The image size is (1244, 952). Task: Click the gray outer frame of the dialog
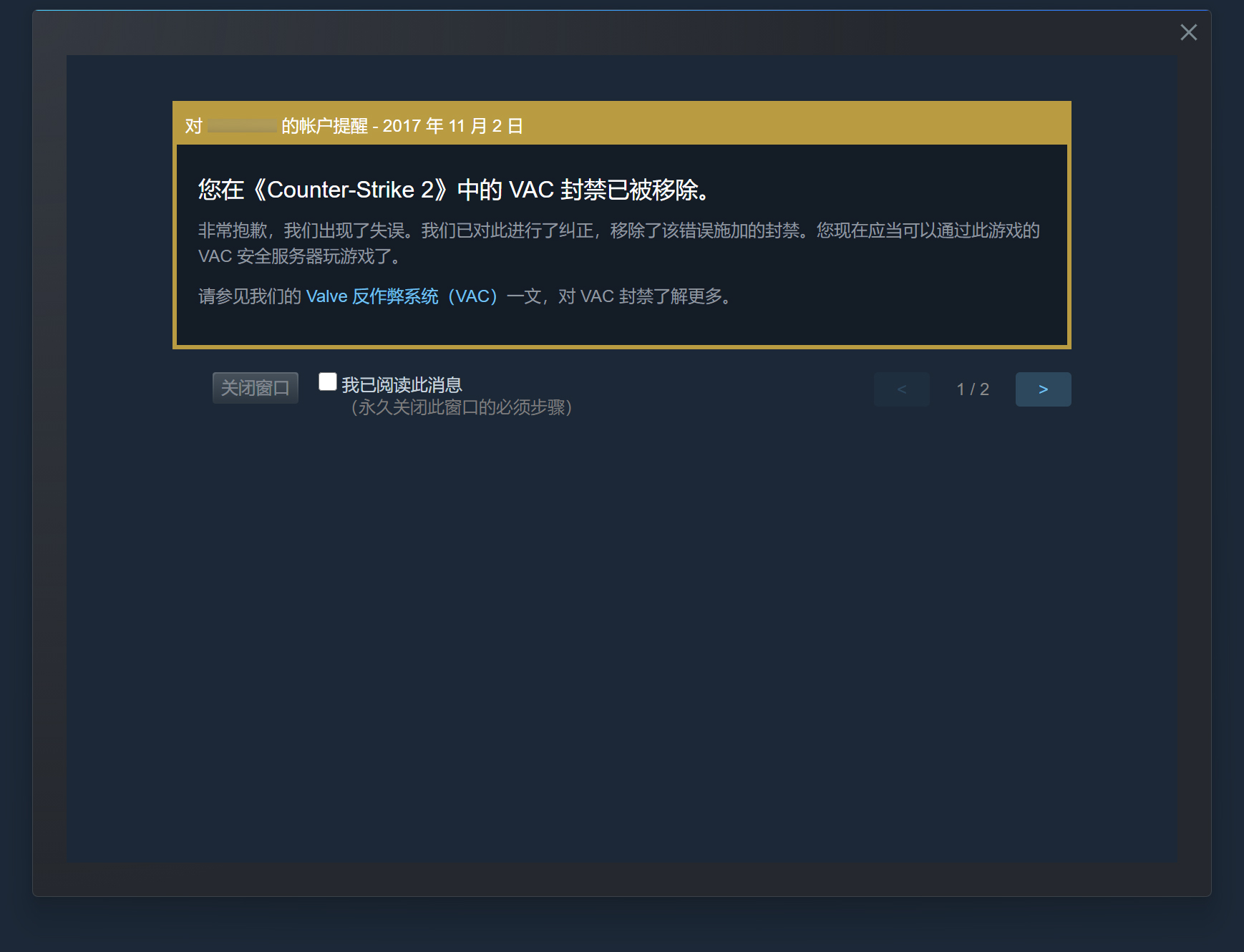point(621,879)
